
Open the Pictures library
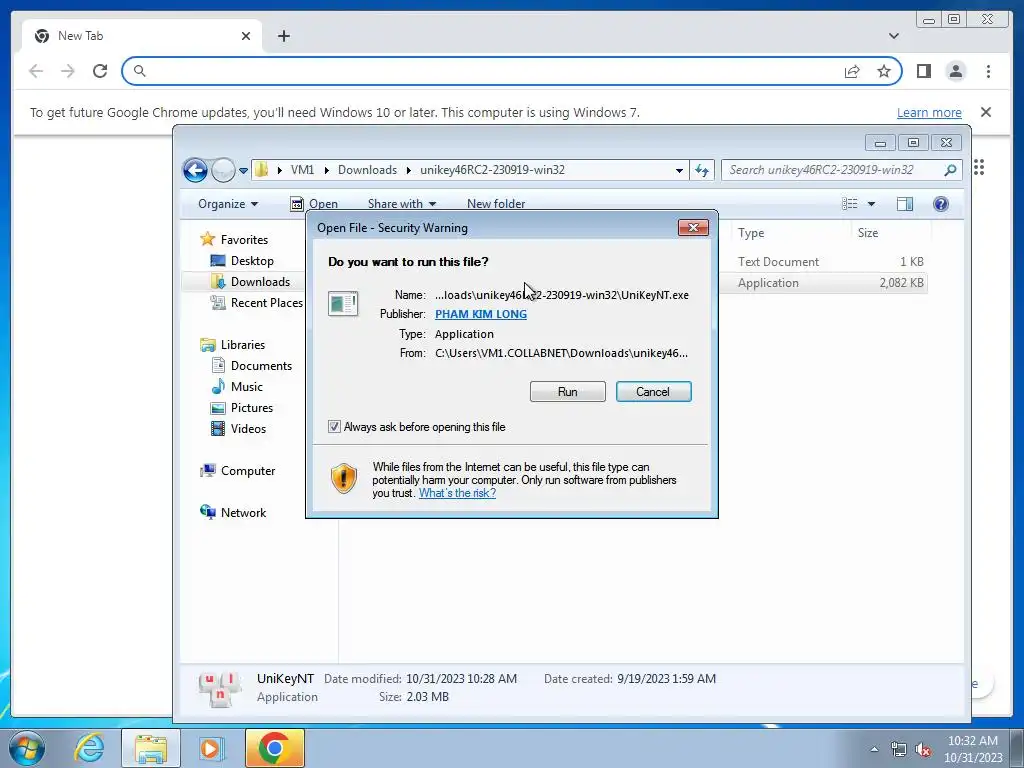pyautogui.click(x=242, y=408)
